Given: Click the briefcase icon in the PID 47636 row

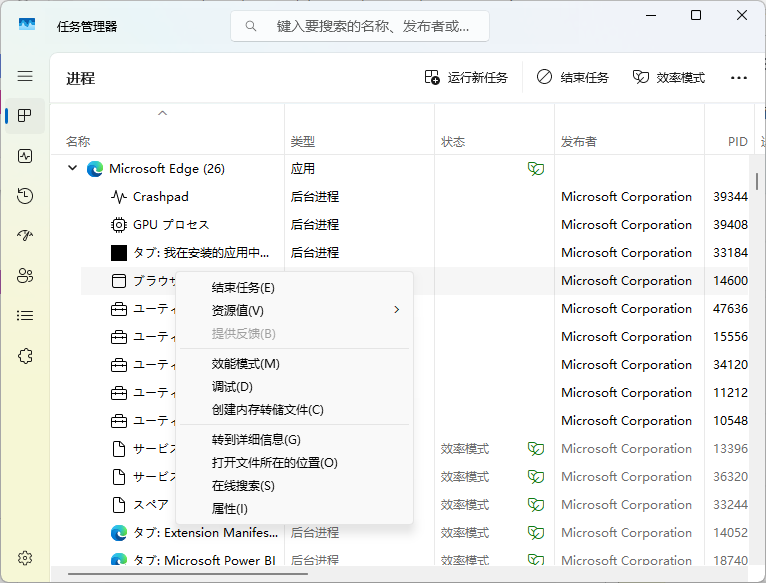Looking at the screenshot, I should (119, 309).
